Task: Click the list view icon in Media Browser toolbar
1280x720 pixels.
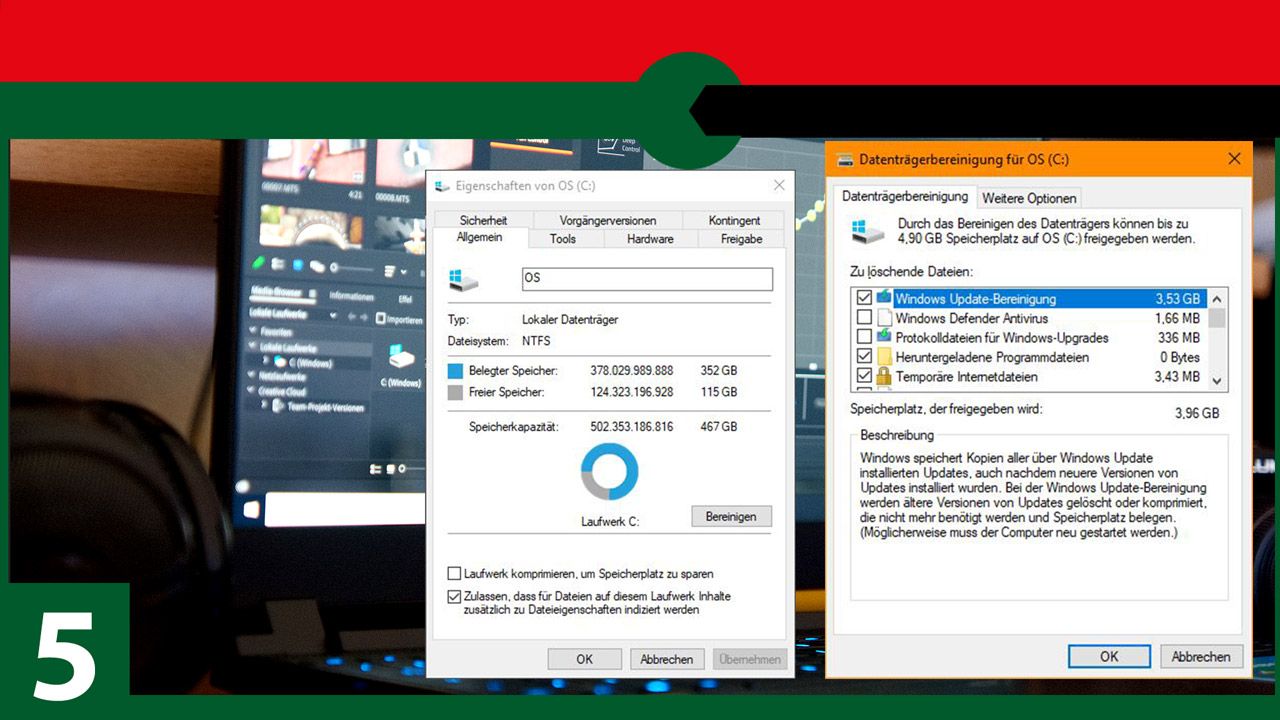Action: 390,271
